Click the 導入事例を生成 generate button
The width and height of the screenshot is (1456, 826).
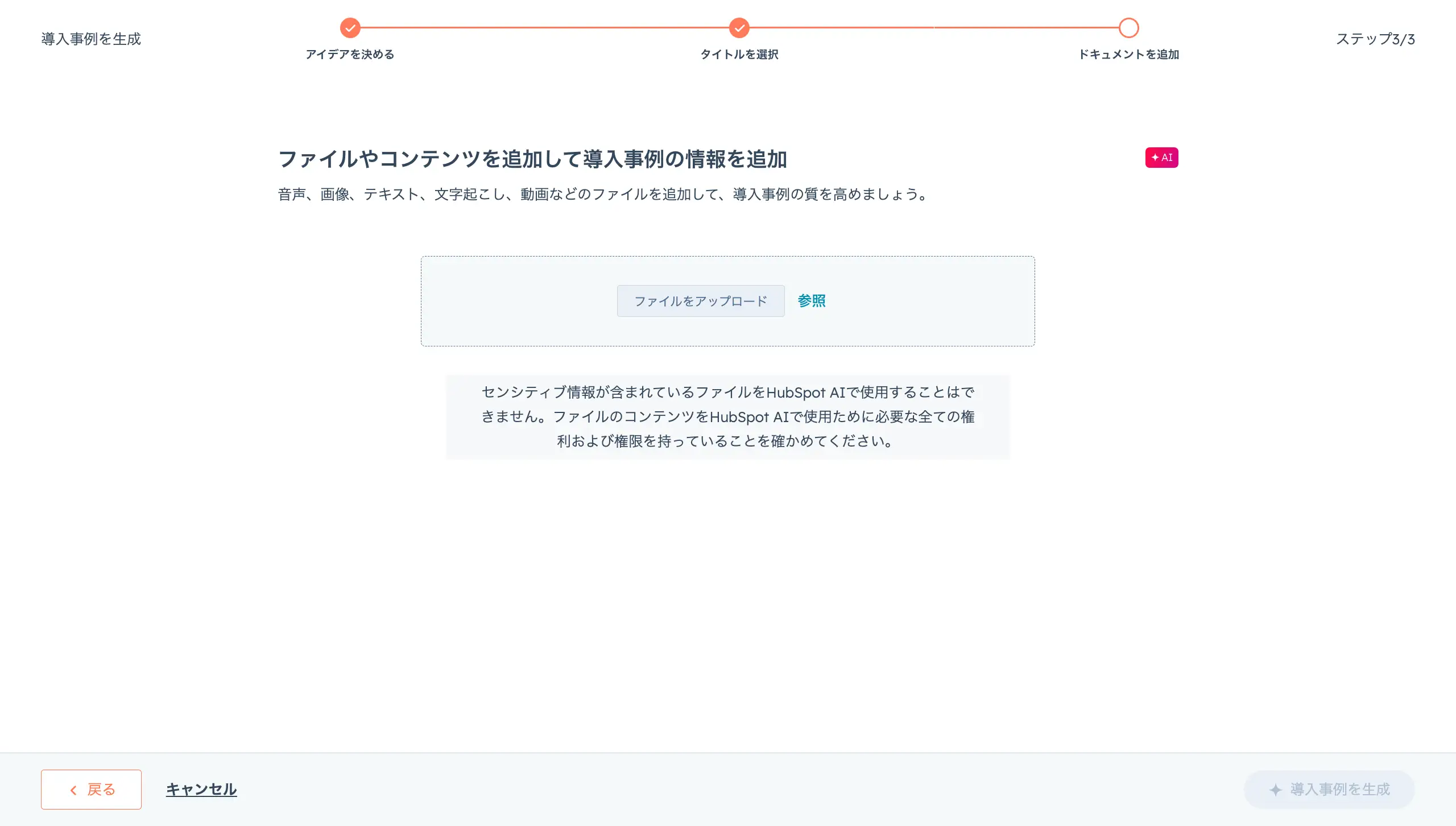1329,789
